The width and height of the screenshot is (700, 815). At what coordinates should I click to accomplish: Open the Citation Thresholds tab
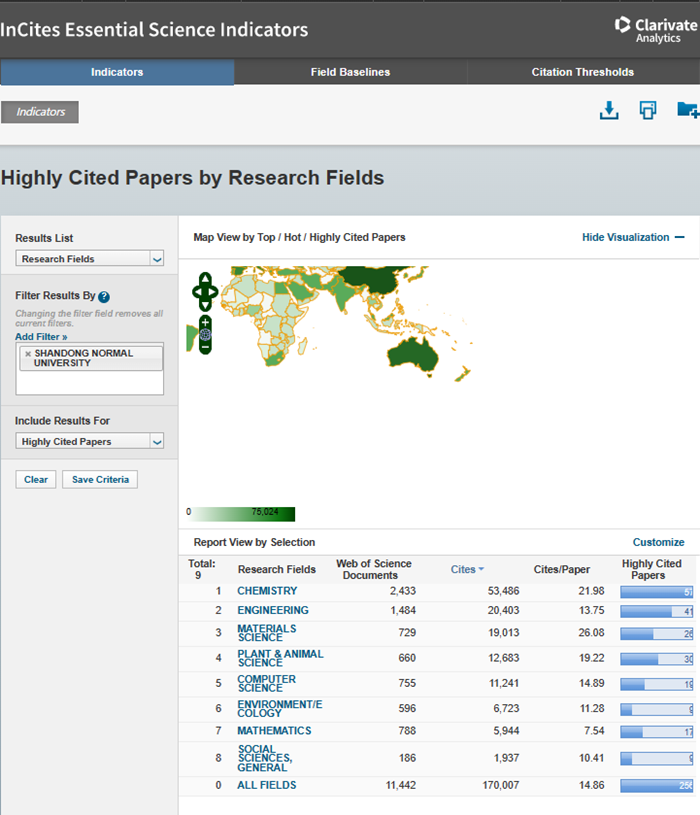[582, 72]
